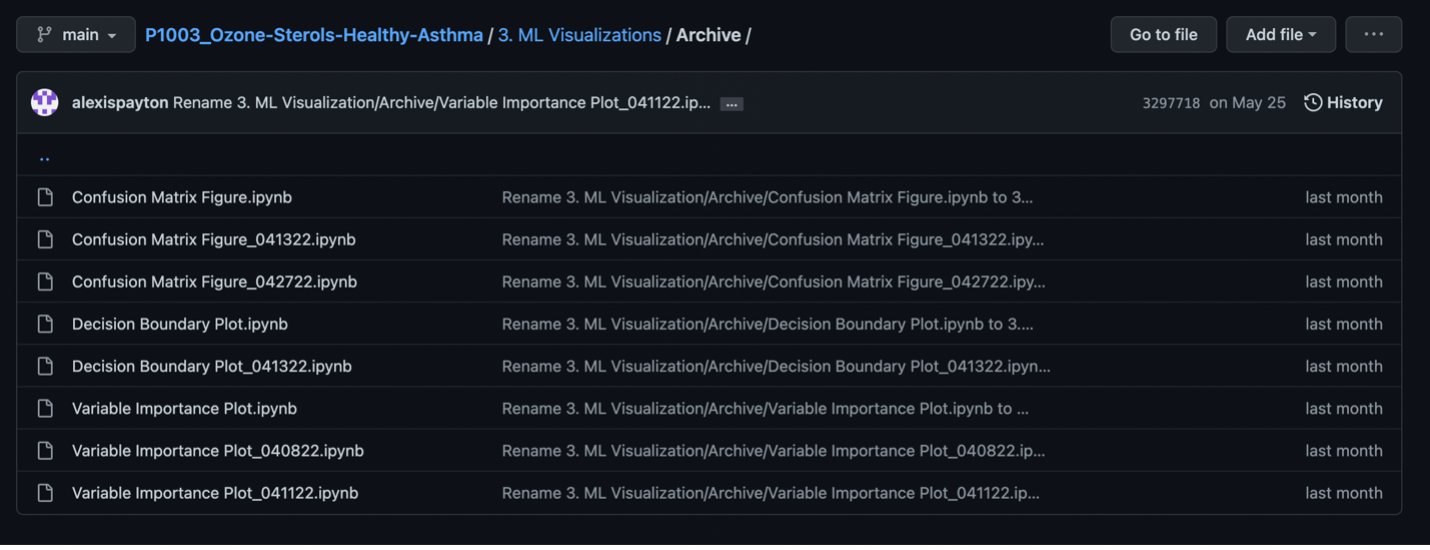
Task: Go up to parent directory (..)
Action: click(x=45, y=157)
